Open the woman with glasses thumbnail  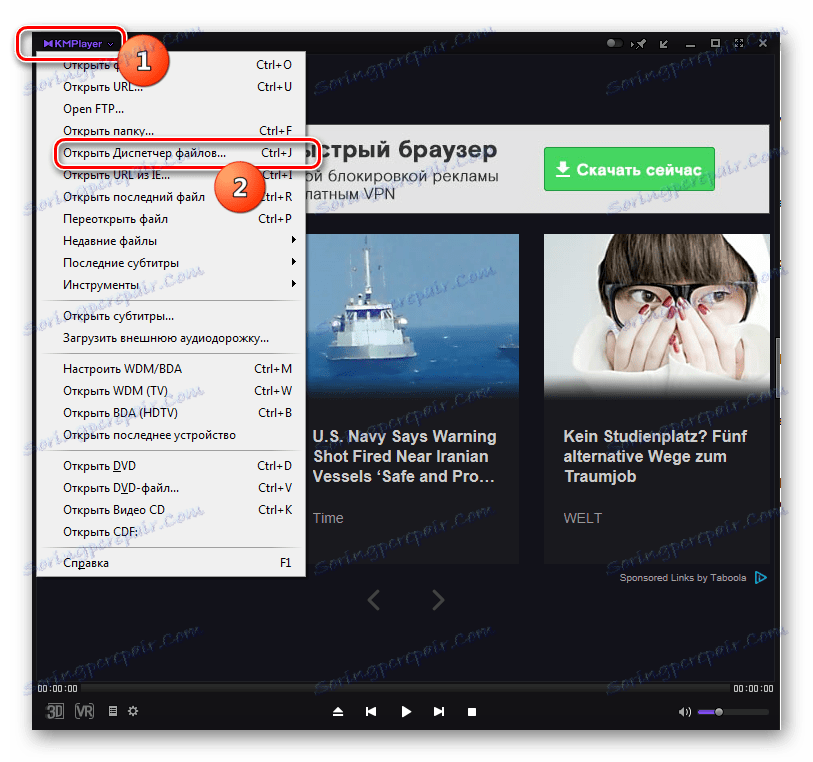coord(657,315)
